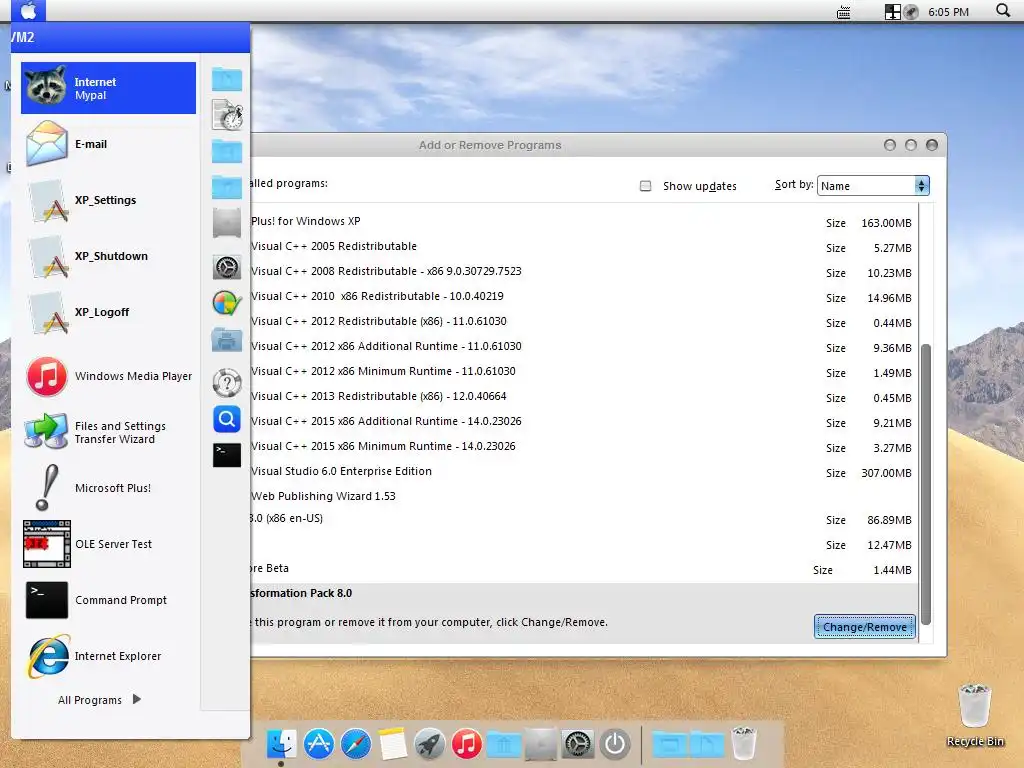
Task: Run the XP_Shutdown shortcut
Action: [108, 256]
